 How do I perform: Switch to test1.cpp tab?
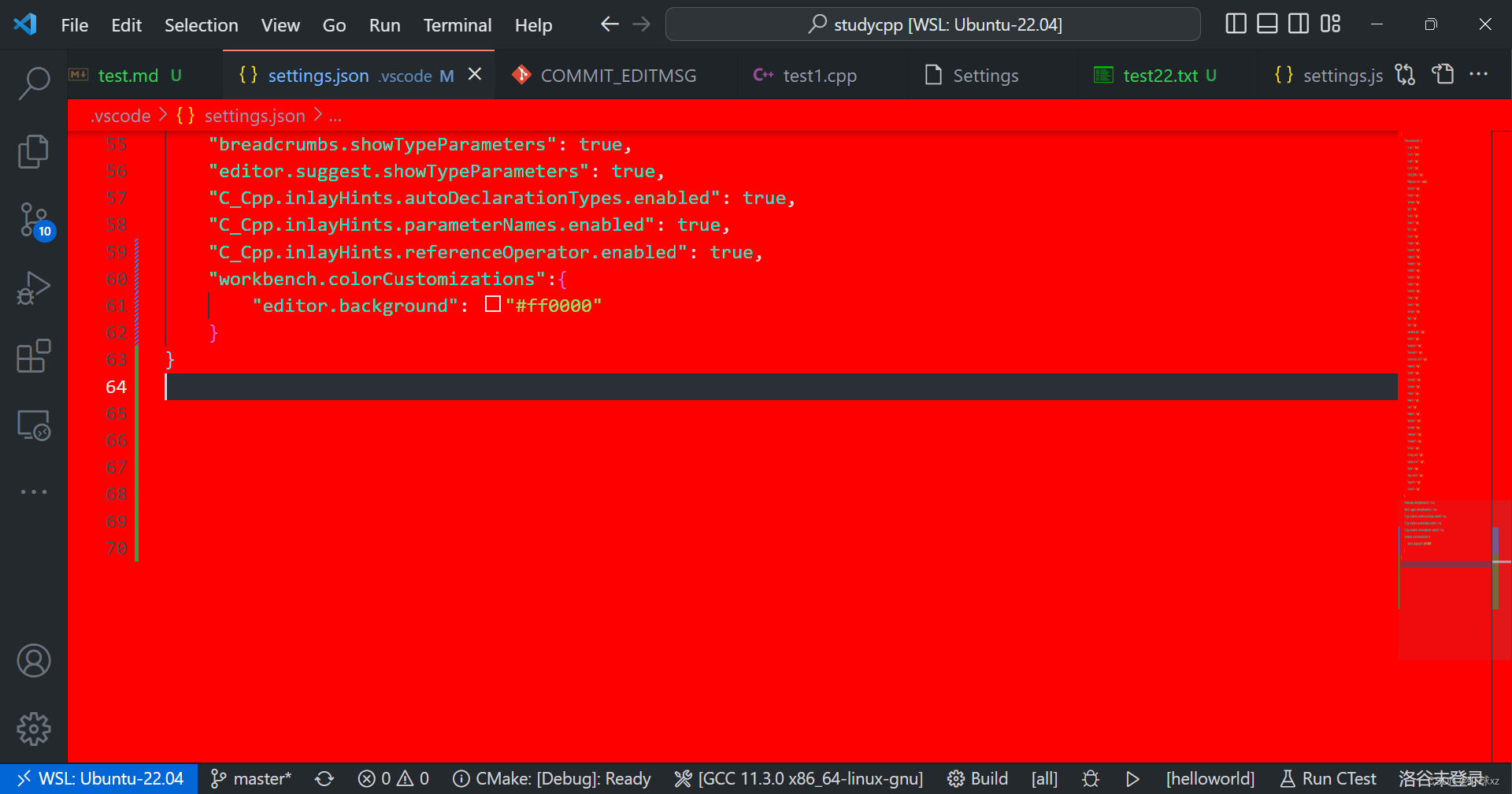pos(819,76)
